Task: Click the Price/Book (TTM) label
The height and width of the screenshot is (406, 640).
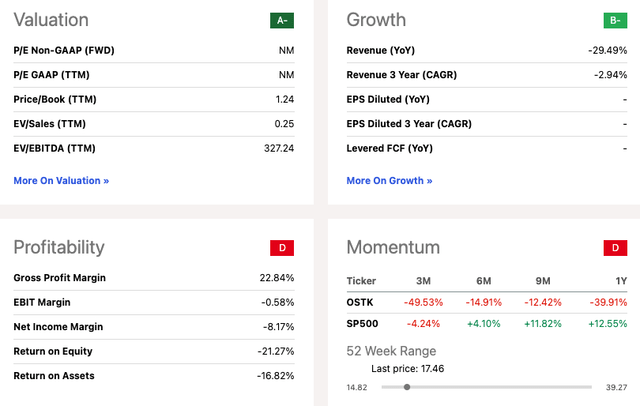Action: [x=57, y=98]
